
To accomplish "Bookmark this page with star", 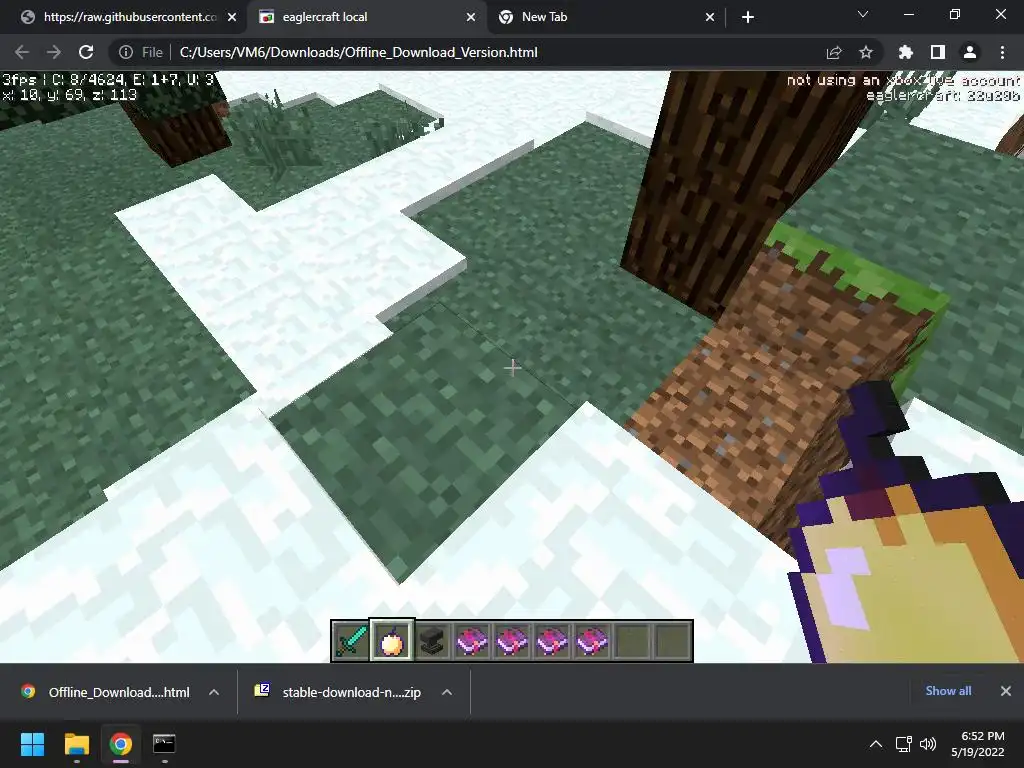I will tap(866, 52).
